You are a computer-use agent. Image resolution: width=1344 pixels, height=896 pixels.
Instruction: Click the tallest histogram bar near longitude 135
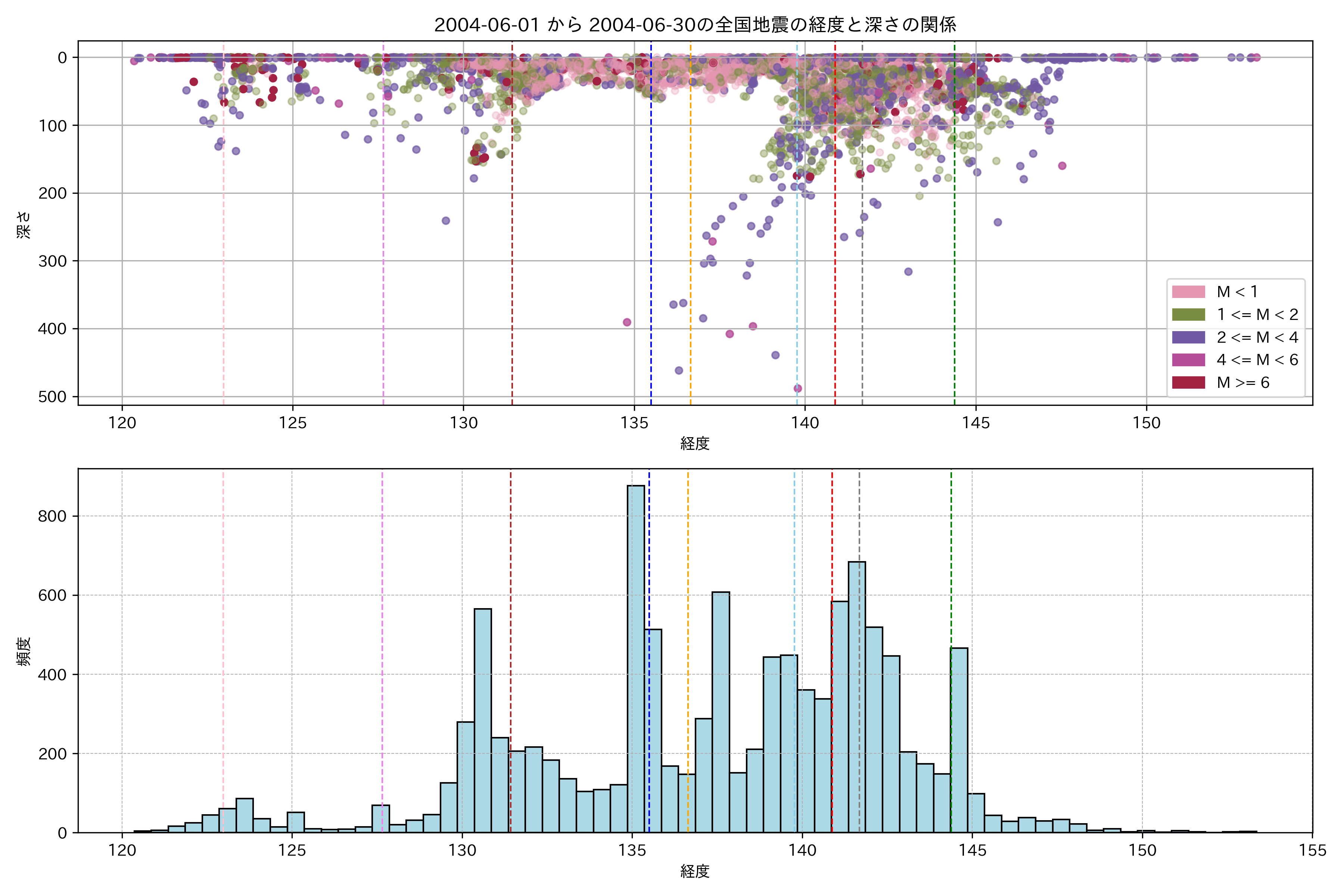[x=635, y=657]
